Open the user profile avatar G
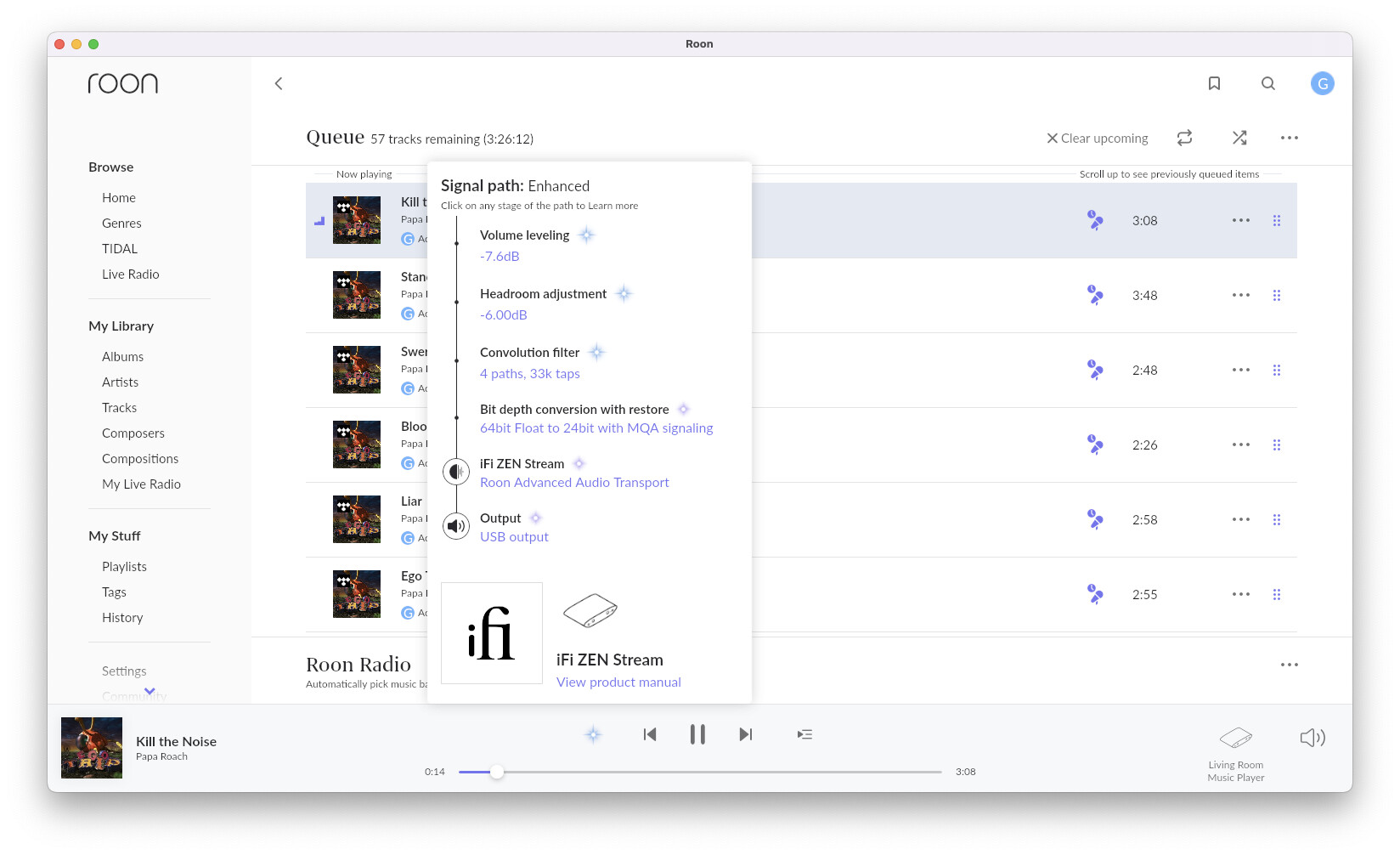 [1323, 83]
